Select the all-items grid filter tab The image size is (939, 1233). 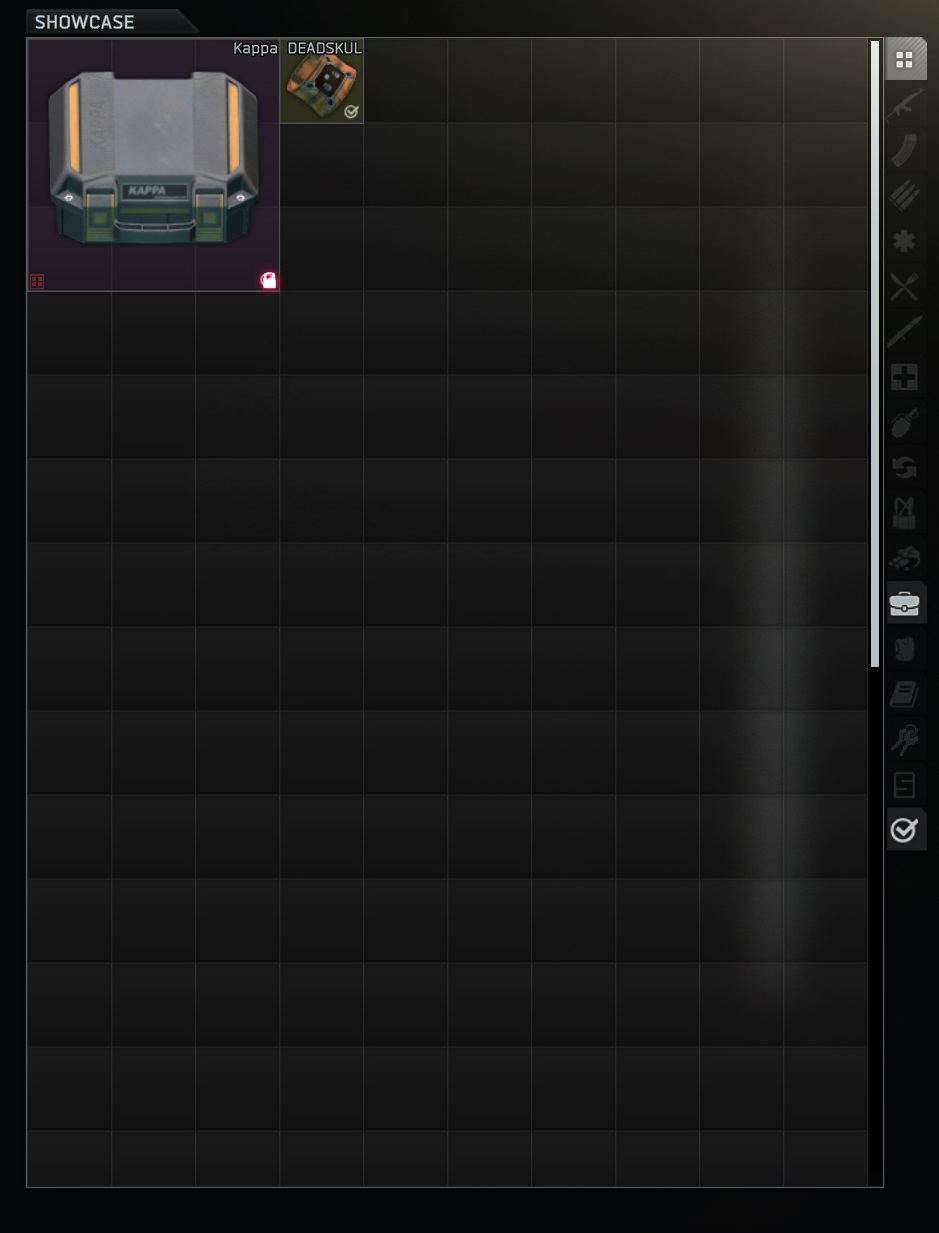[x=905, y=60]
